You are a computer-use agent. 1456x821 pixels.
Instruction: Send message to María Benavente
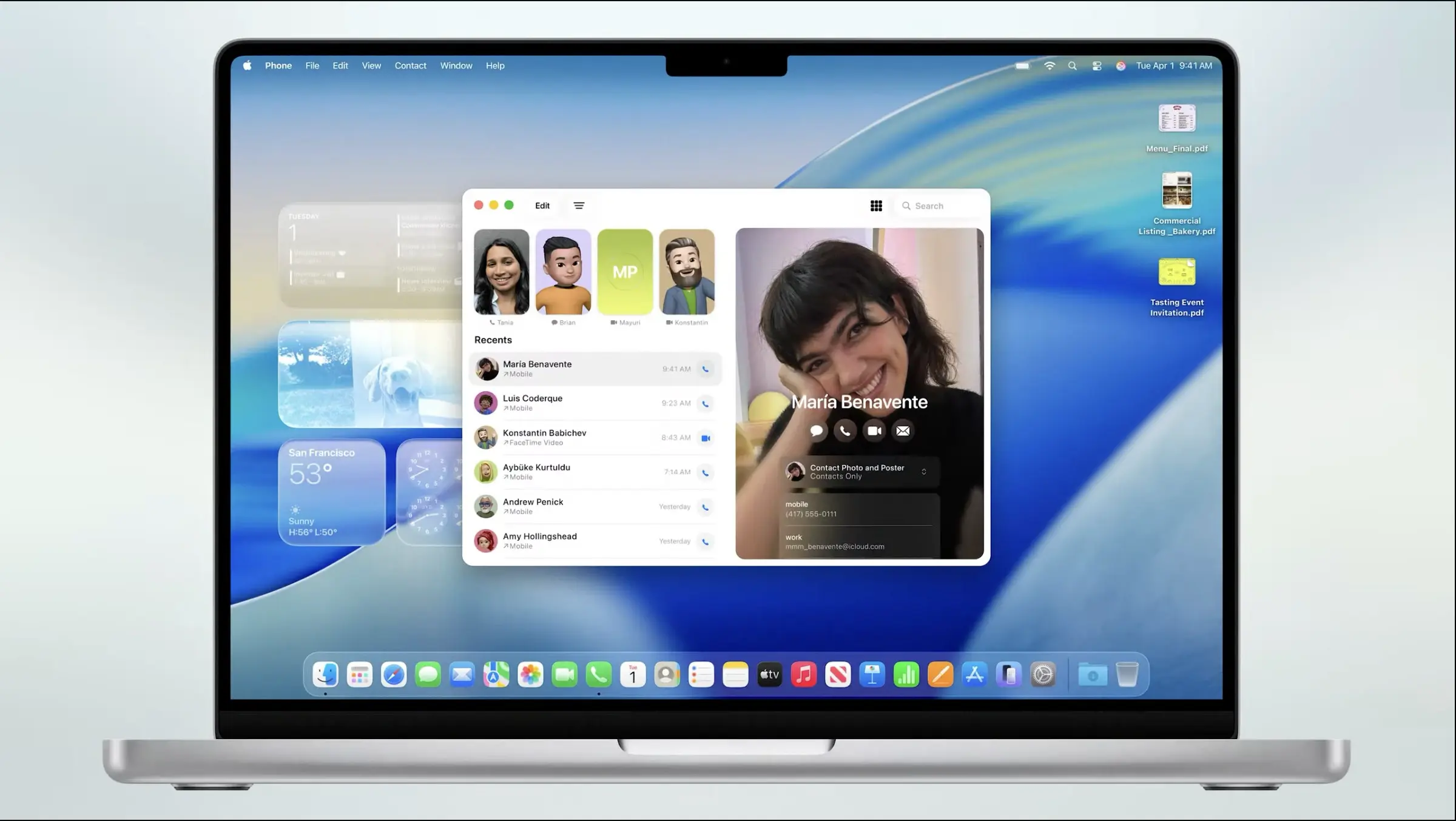click(816, 431)
